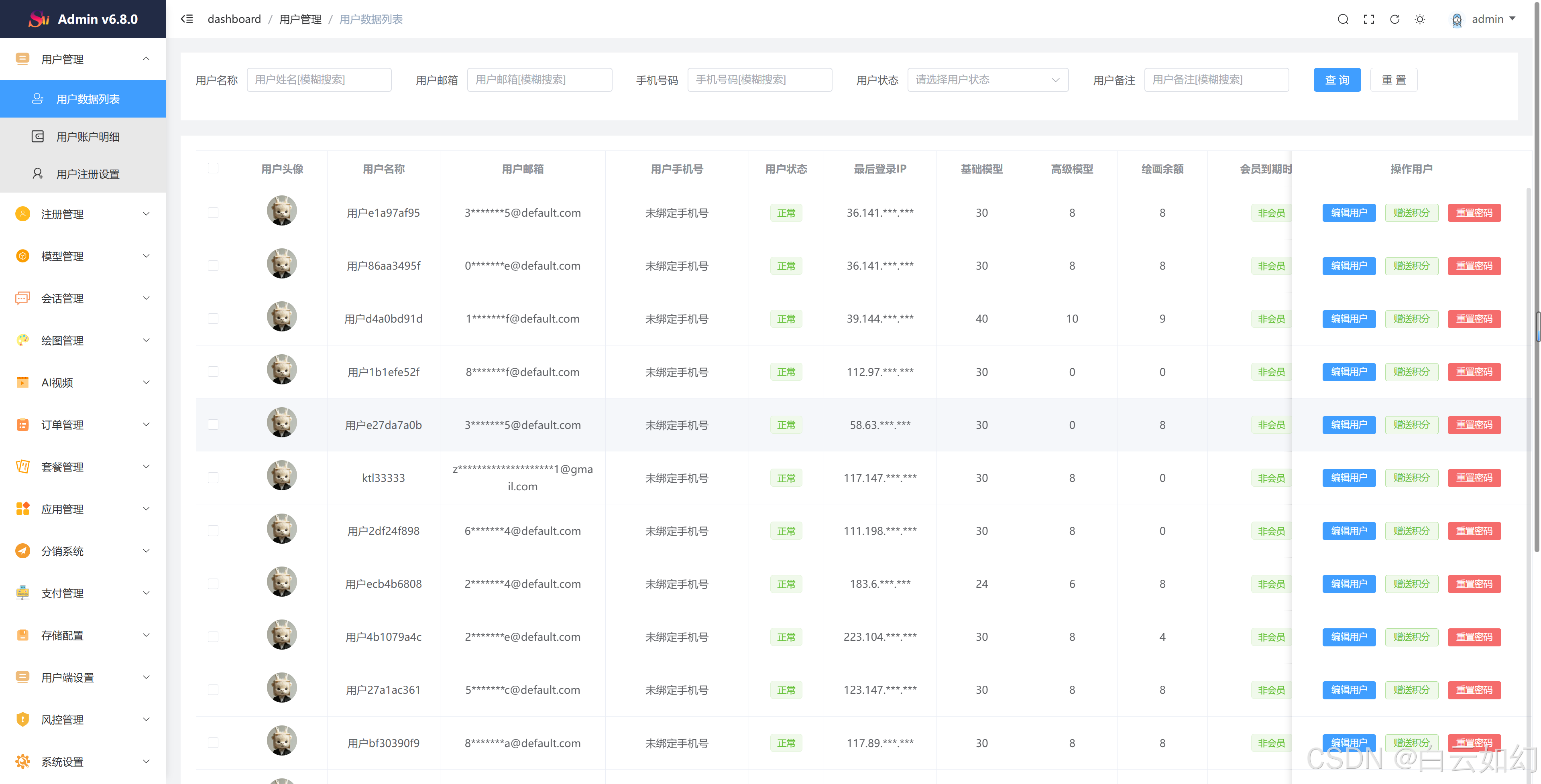Click the refresh page icon
Viewport: 1541px width, 784px height.
[x=1394, y=19]
